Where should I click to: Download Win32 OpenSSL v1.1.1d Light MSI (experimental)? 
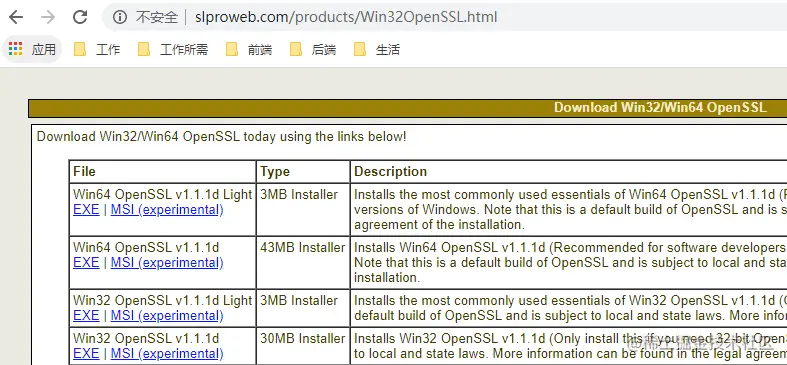(167, 315)
